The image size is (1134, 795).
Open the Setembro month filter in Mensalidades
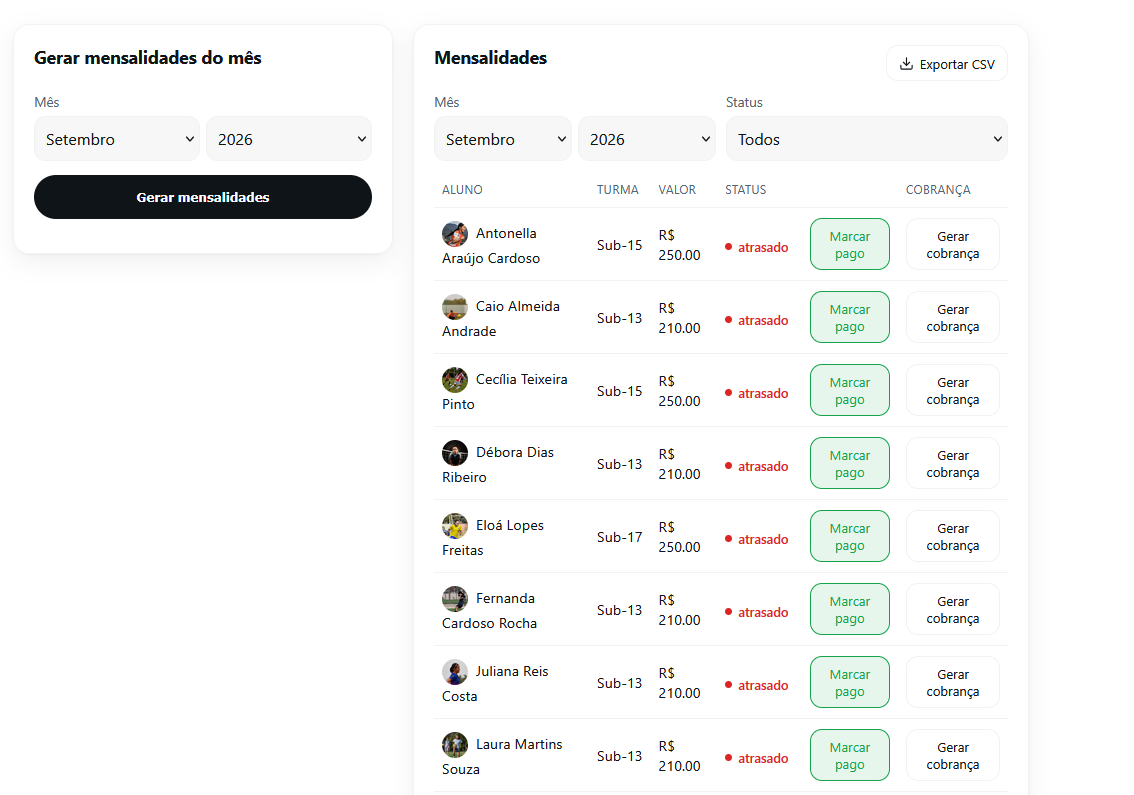503,139
